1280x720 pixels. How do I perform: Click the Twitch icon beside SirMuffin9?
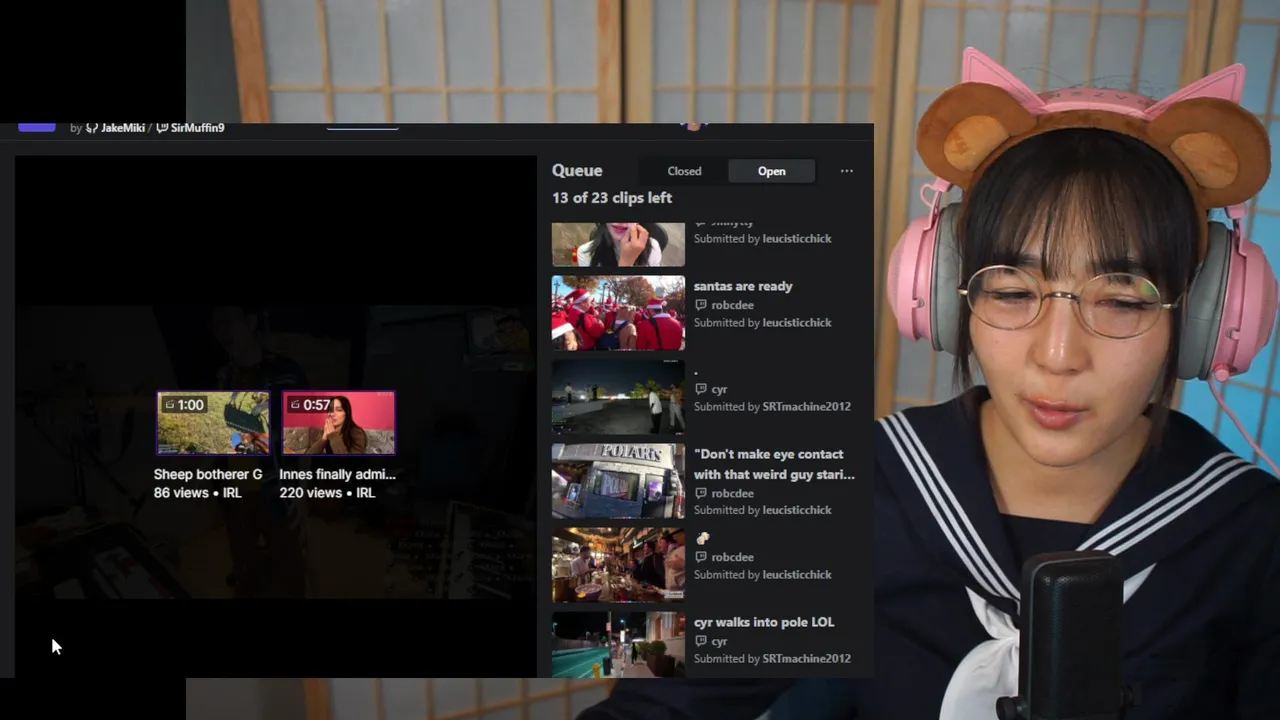(162, 128)
